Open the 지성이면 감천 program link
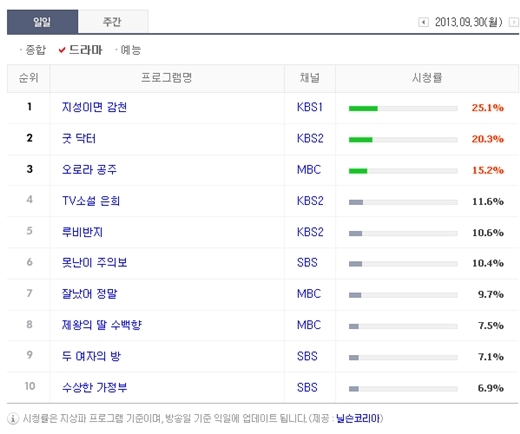The height and width of the screenshot is (434, 520). [x=94, y=107]
